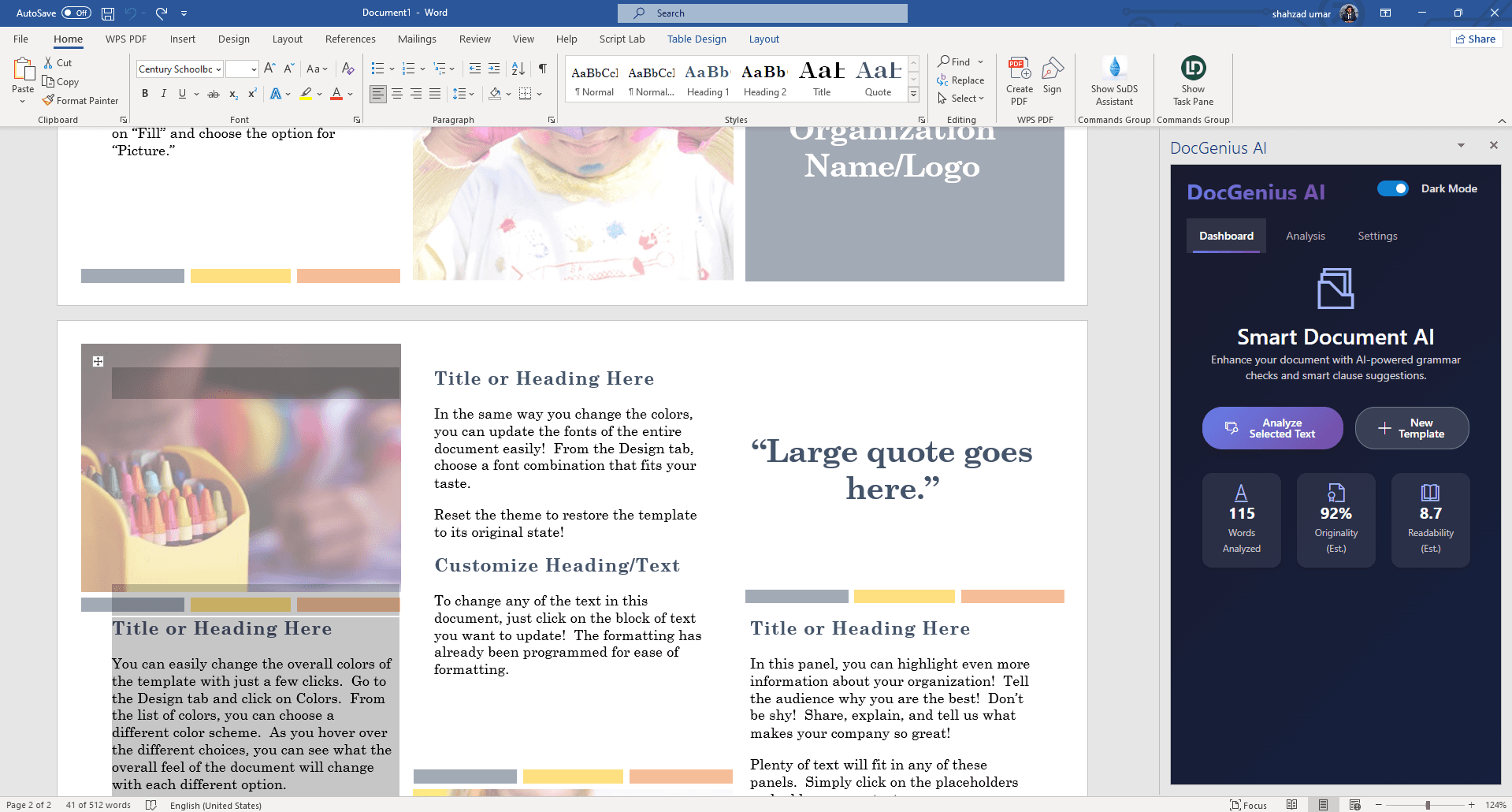Click Show Task Pane icon
This screenshot has height=812, width=1512.
click(1193, 69)
